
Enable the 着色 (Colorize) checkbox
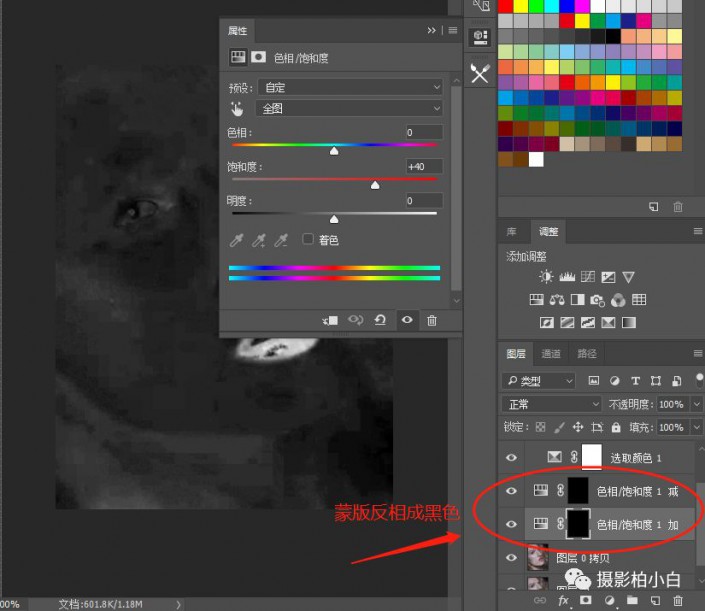pyautogui.click(x=308, y=240)
